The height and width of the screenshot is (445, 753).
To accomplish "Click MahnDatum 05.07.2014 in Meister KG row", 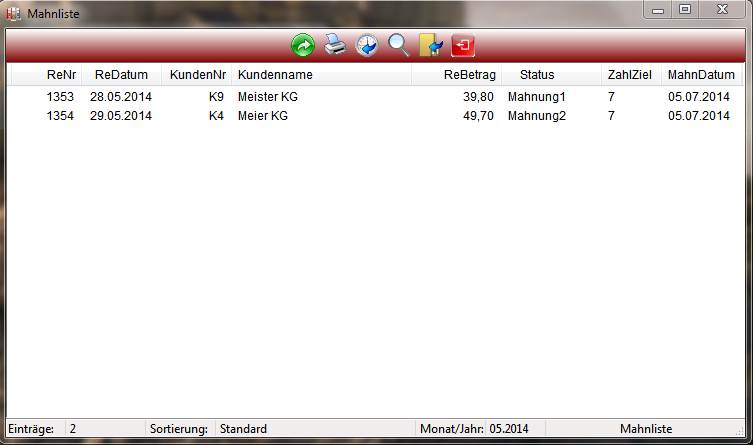I will [699, 96].
